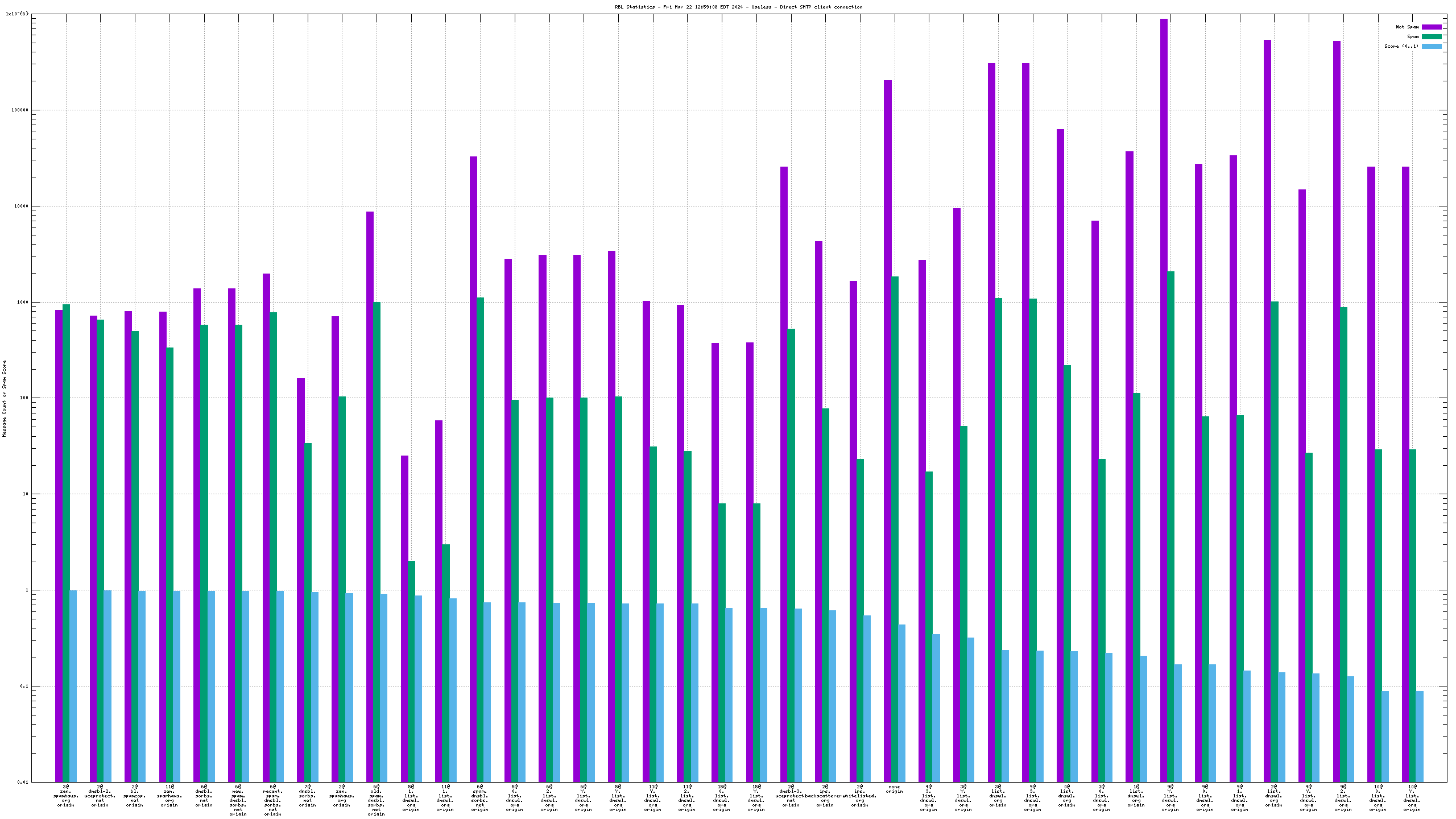Click the old.spam.dnsbl.sorbs.net x-axis label
This screenshot has height=819, width=1456.
pos(377,800)
